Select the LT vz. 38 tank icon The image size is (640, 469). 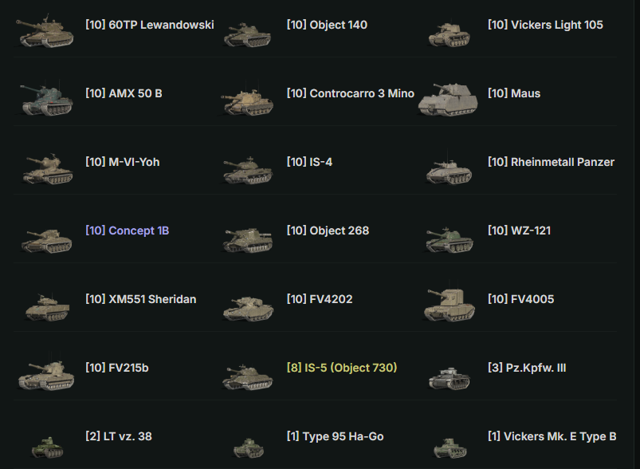(47, 447)
